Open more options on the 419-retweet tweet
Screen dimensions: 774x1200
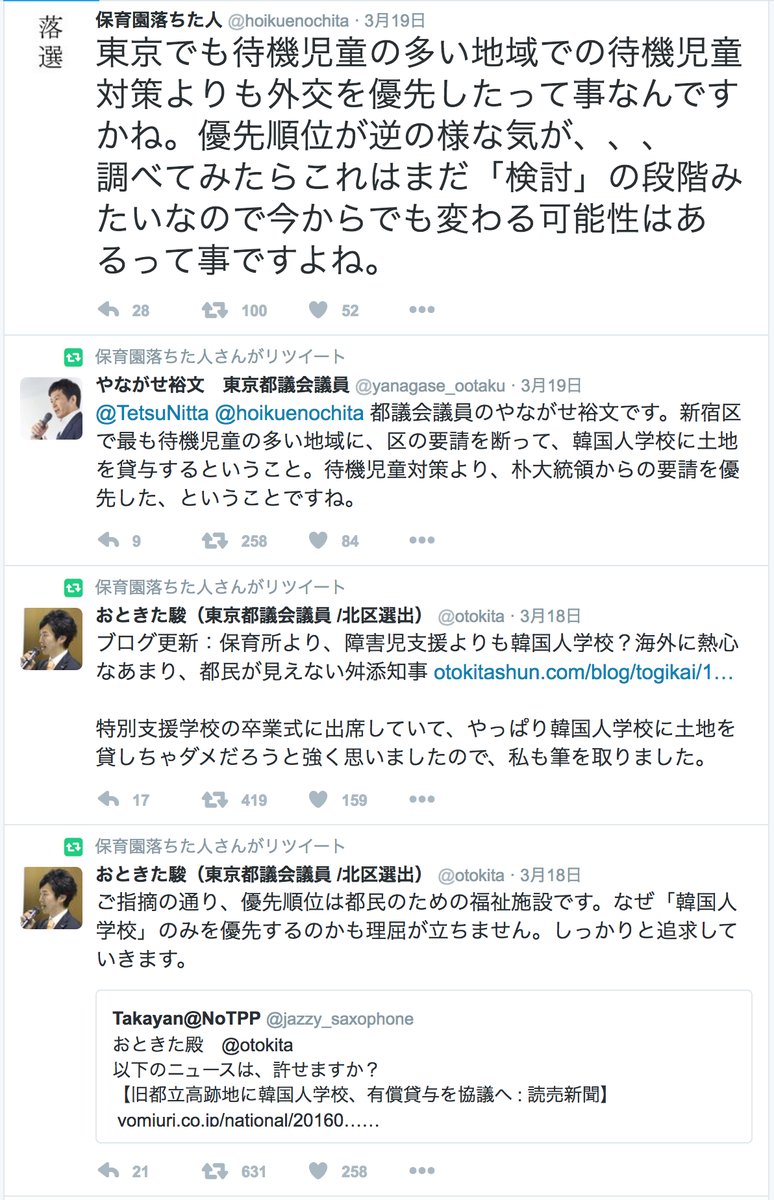(421, 799)
